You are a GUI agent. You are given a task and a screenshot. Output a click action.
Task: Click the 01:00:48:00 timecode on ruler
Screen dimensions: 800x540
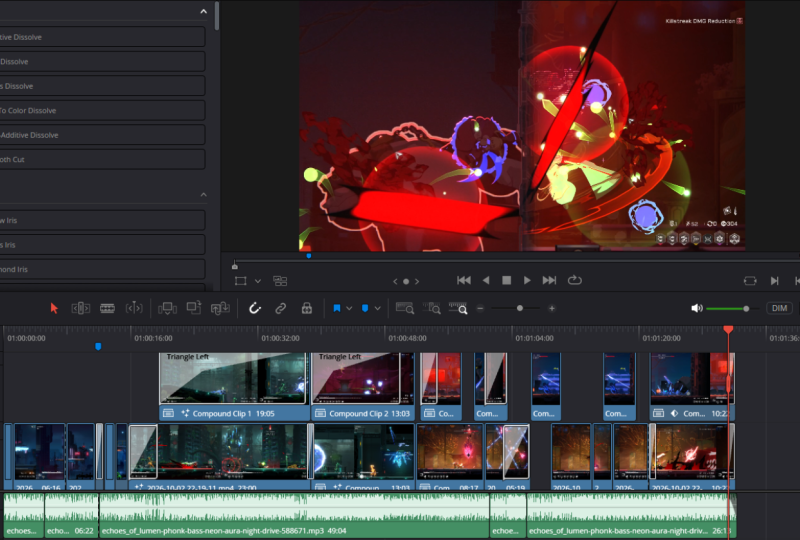pos(407,338)
